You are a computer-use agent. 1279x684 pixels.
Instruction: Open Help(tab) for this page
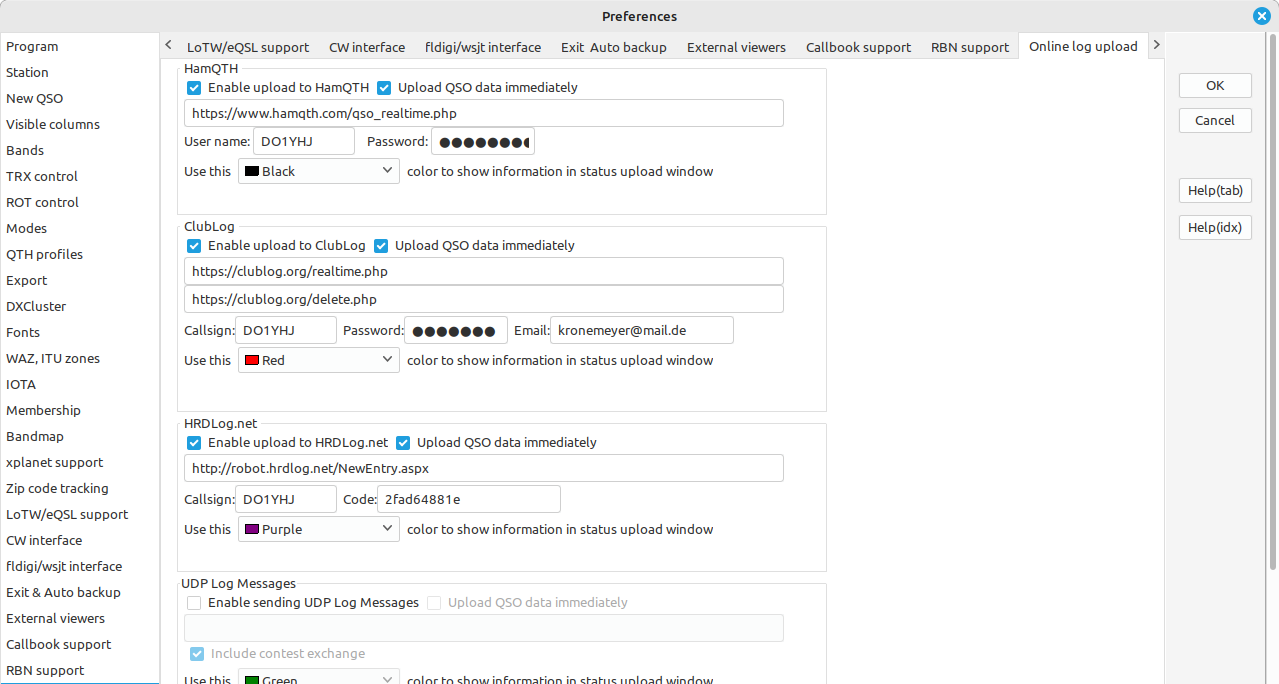(x=1214, y=191)
